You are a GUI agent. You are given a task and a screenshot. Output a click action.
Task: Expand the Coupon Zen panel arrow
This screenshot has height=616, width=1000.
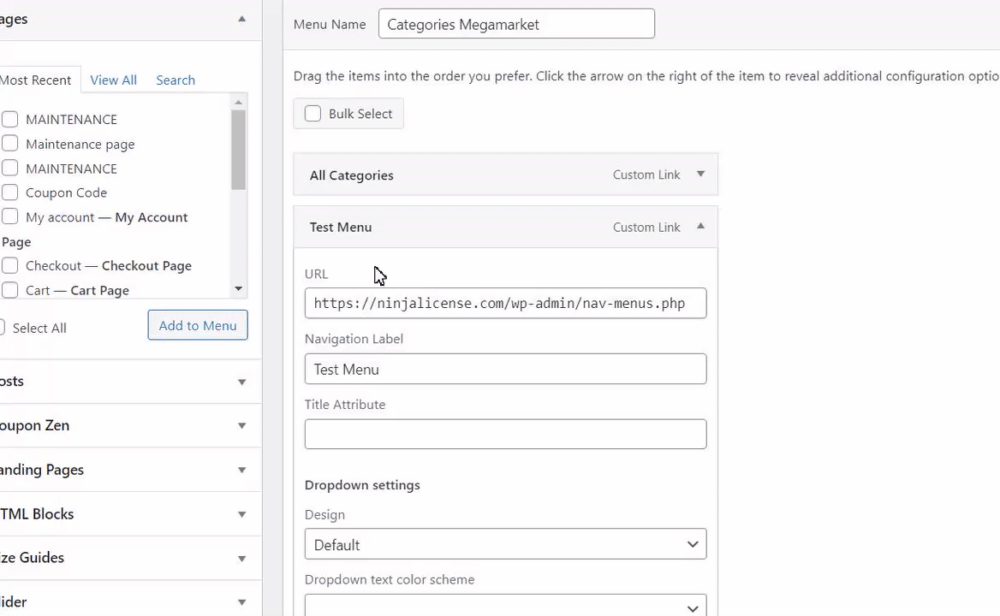click(x=241, y=426)
